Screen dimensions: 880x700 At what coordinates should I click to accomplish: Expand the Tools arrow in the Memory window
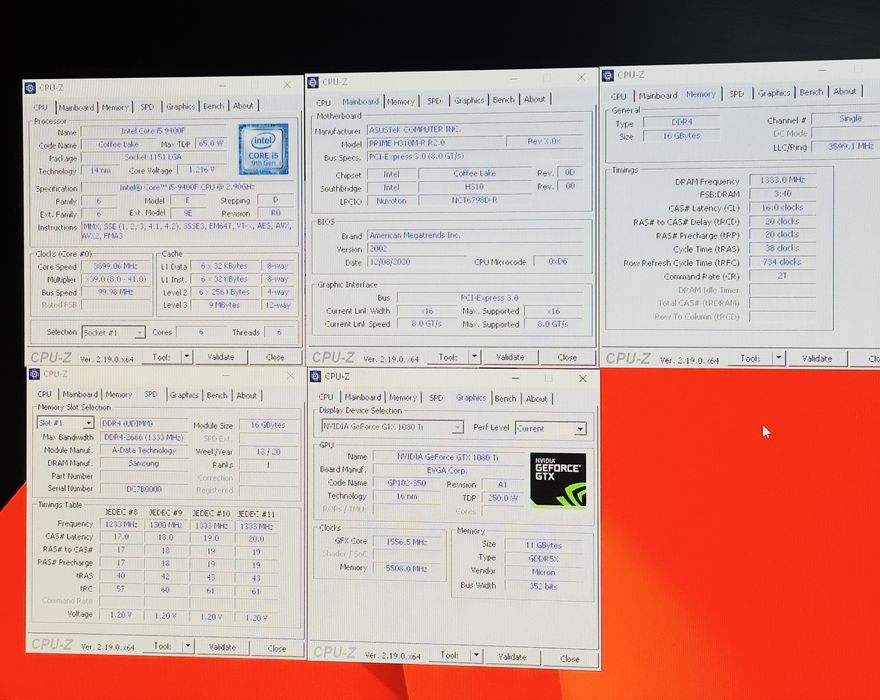pyautogui.click(x=778, y=358)
